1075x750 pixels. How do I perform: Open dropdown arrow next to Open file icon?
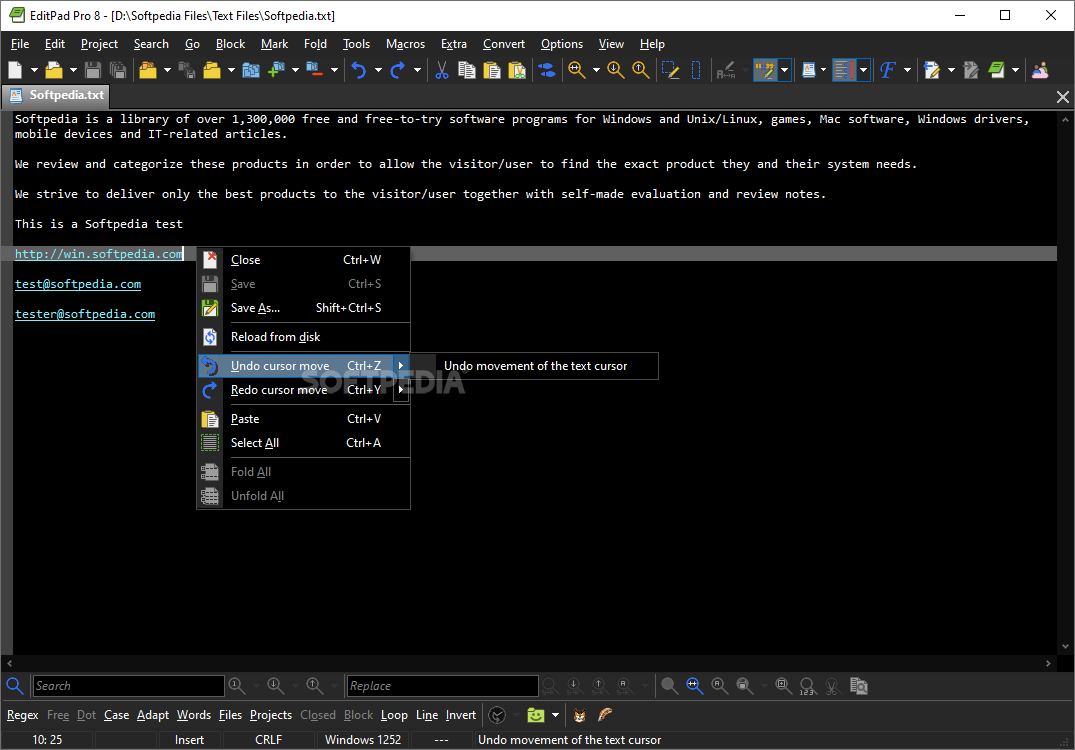pos(73,70)
